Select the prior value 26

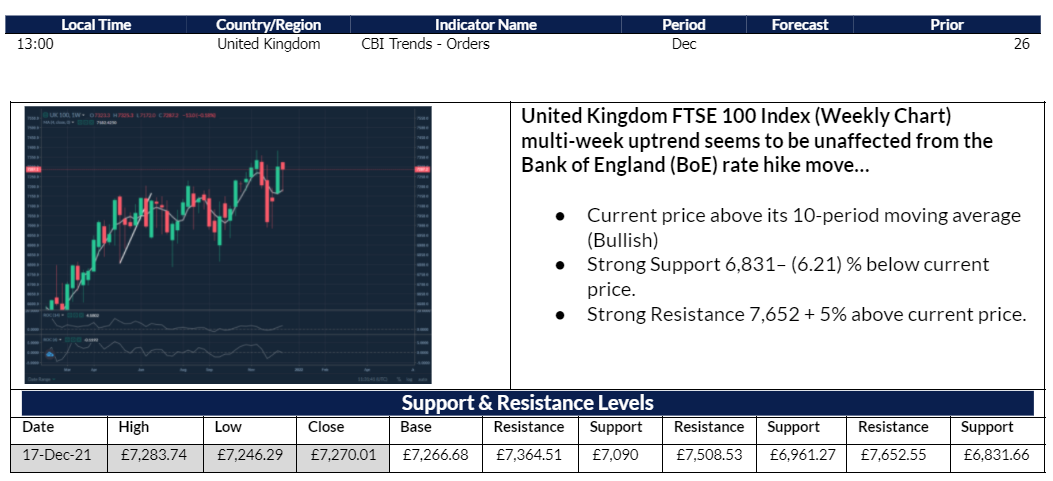pos(1021,44)
